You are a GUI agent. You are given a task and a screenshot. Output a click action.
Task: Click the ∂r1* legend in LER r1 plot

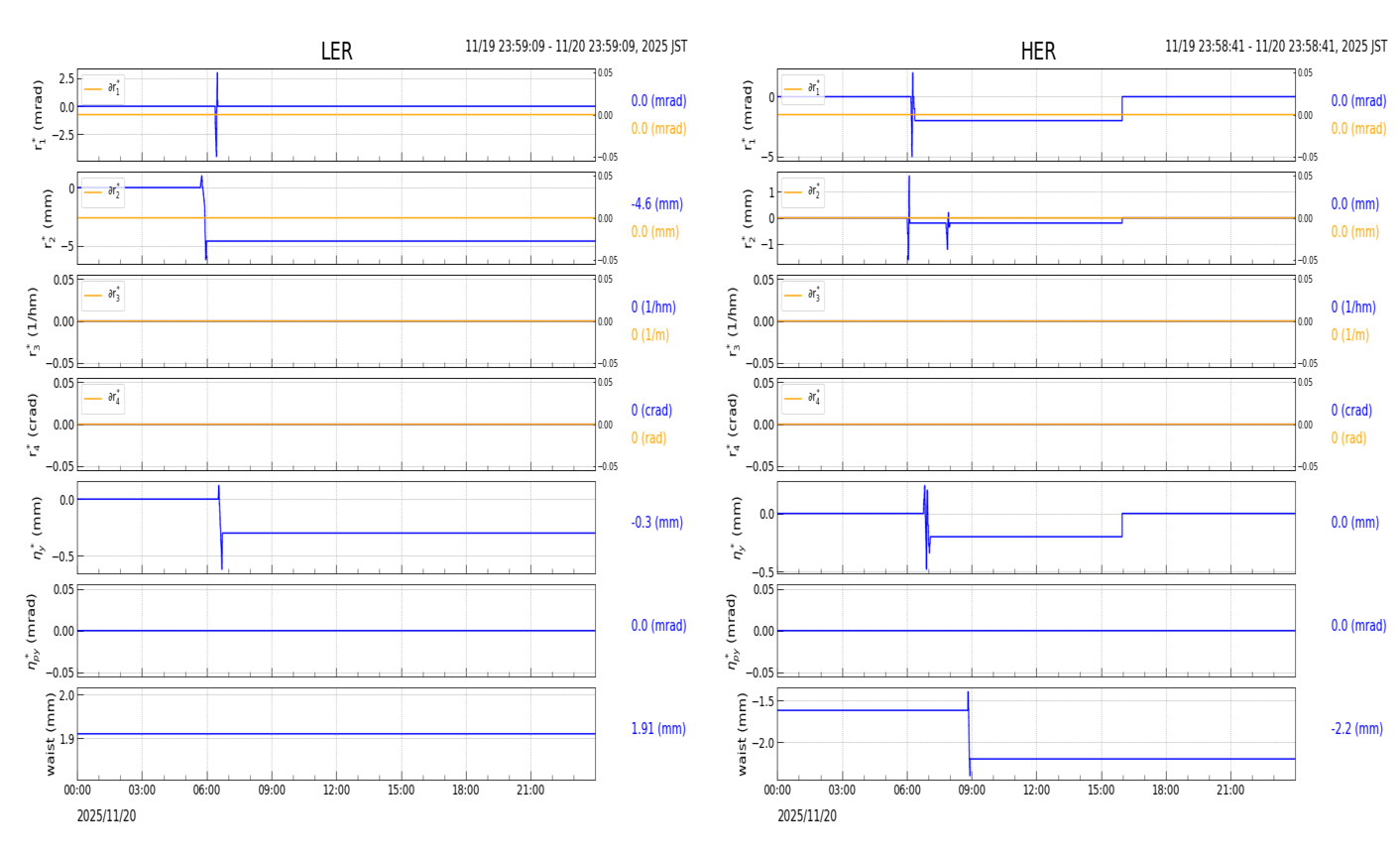[103, 88]
